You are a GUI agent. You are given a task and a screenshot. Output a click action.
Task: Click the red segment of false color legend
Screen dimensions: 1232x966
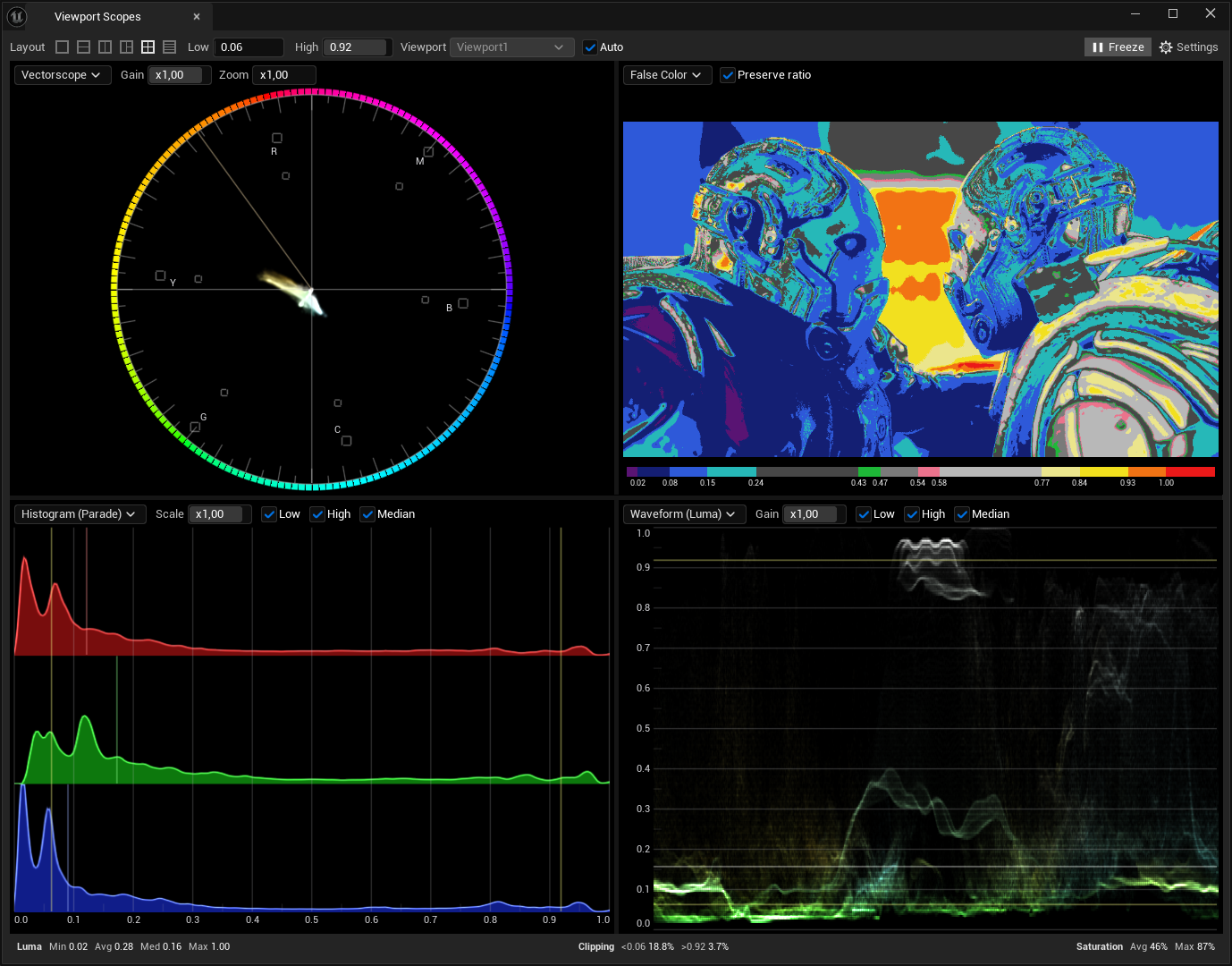coord(1190,471)
